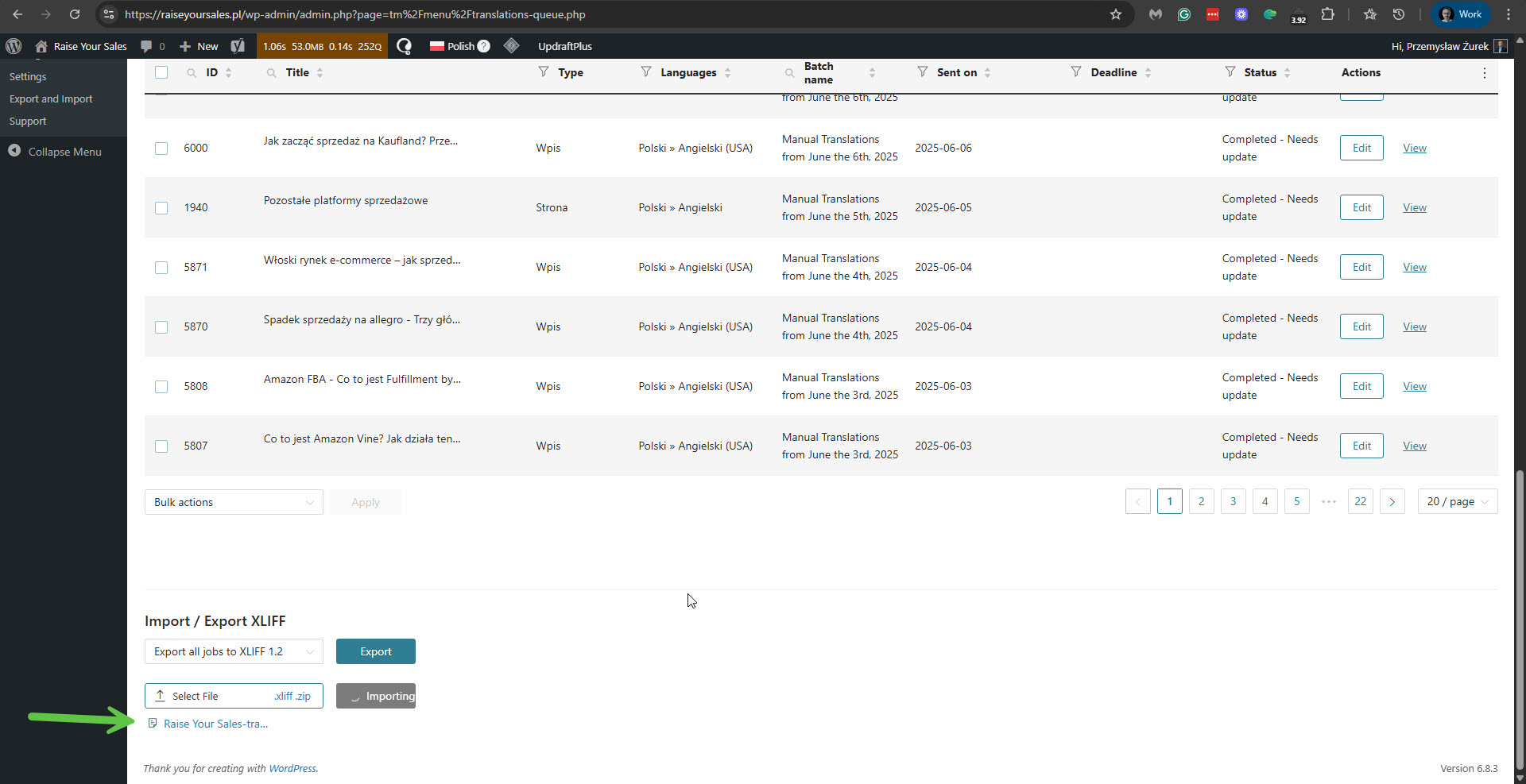Bookmark this page with star icon
Image resolution: width=1526 pixels, height=784 pixels.
pos(1116,14)
